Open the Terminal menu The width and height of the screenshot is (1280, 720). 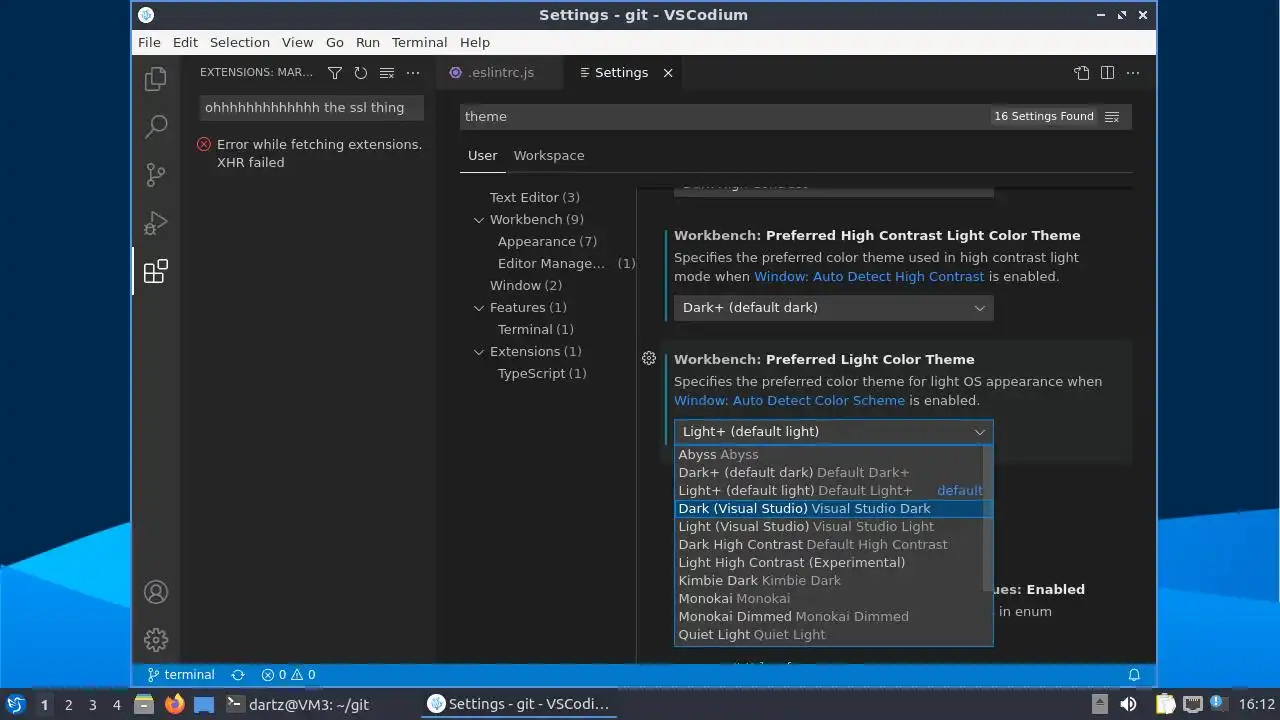pyautogui.click(x=419, y=42)
